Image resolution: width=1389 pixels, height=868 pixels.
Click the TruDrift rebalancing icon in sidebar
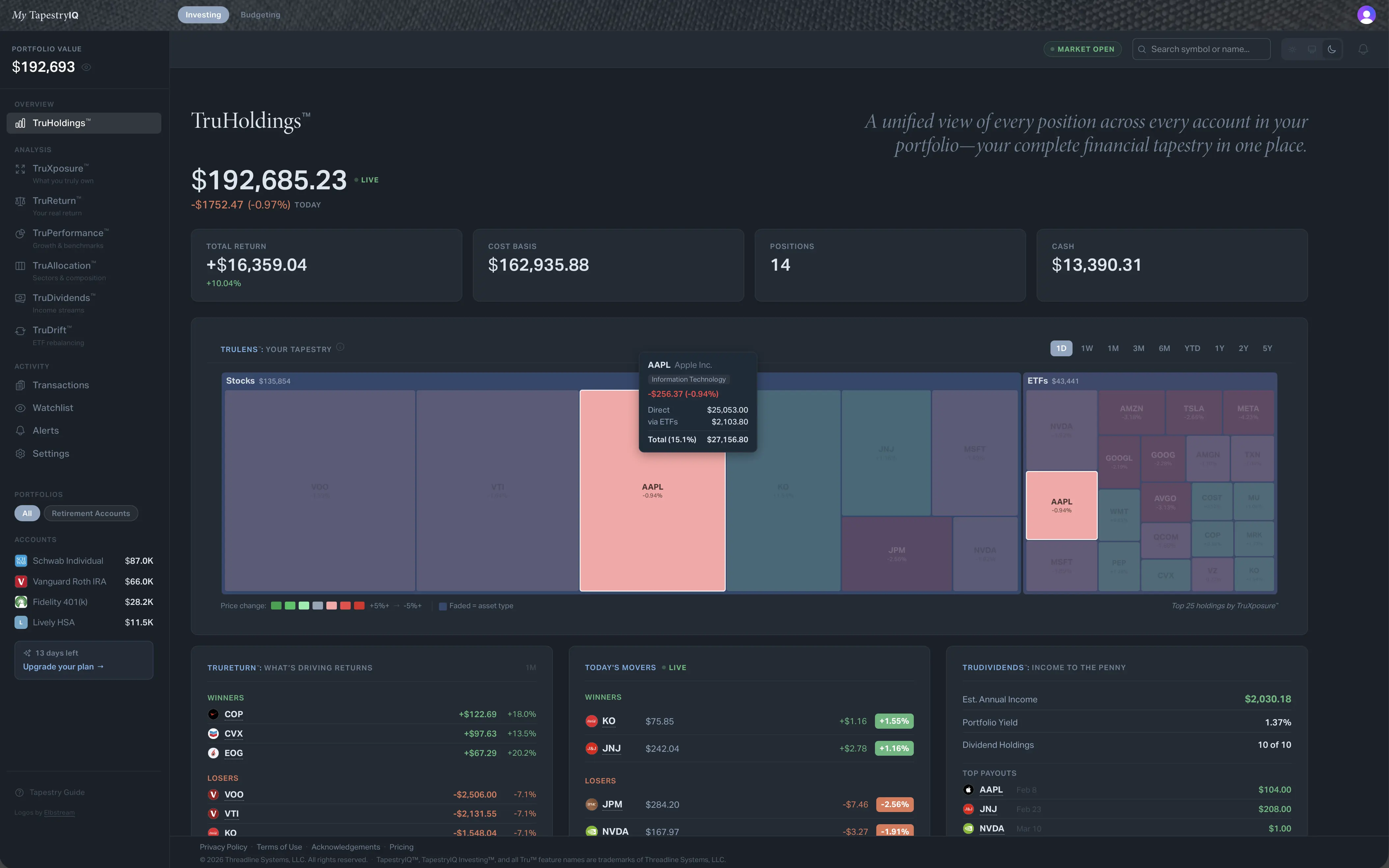20,331
